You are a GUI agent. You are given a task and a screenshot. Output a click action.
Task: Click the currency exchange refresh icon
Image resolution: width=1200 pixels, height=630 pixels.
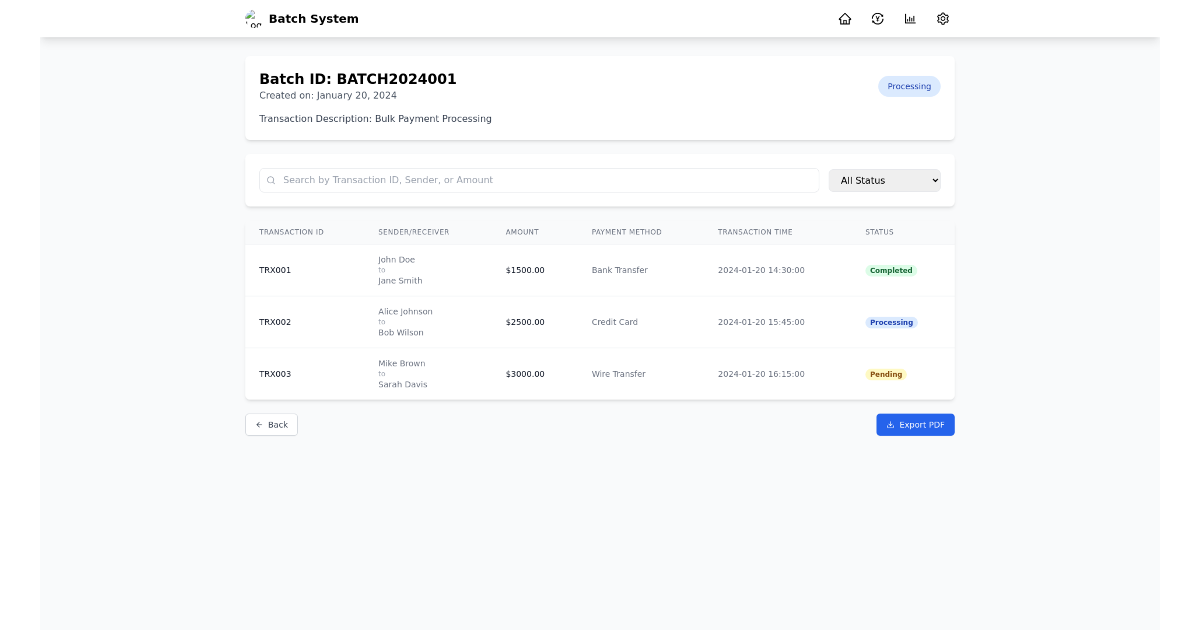click(x=877, y=18)
